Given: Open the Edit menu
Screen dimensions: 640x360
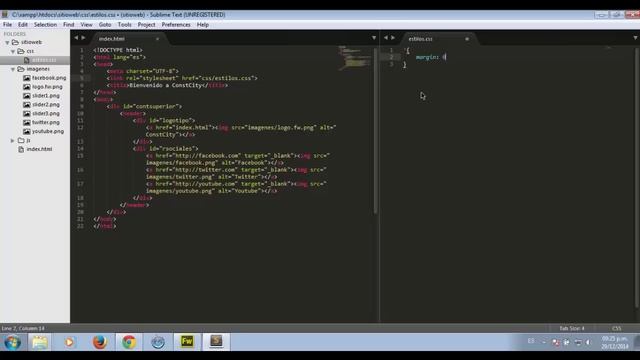Looking at the screenshot, I should (x=23, y=24).
